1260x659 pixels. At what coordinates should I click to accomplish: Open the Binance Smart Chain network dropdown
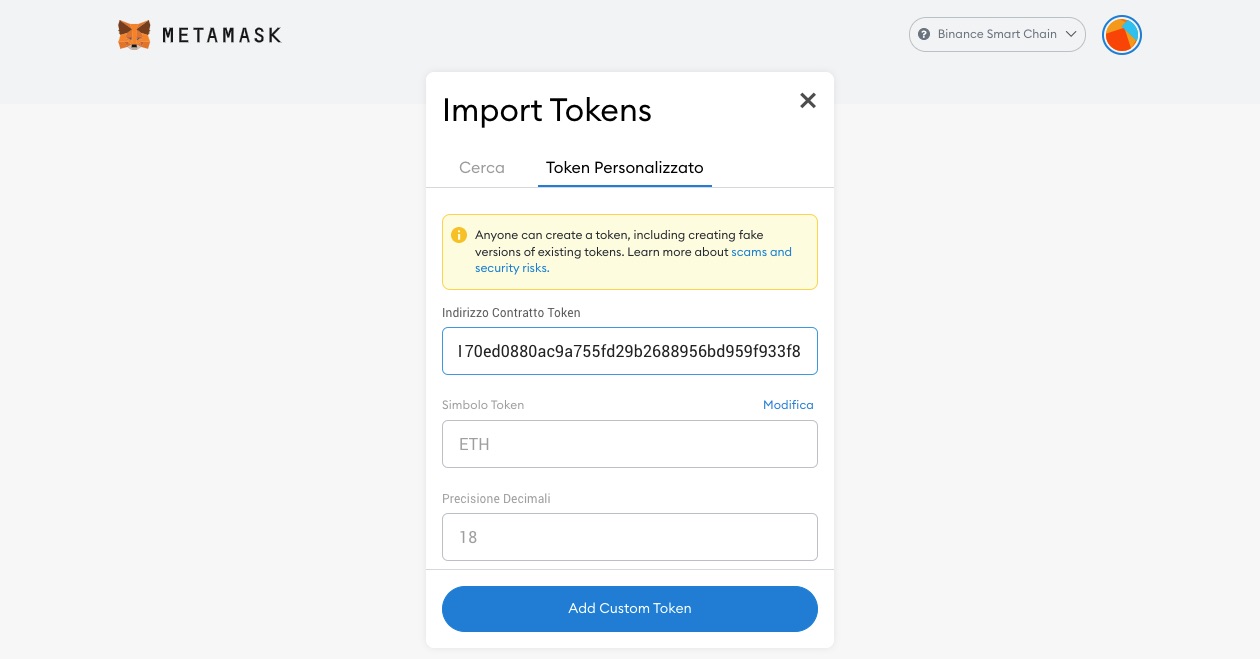[997, 34]
